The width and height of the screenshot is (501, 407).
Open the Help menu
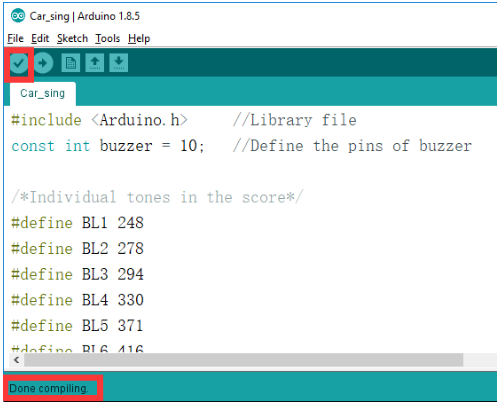[139, 39]
